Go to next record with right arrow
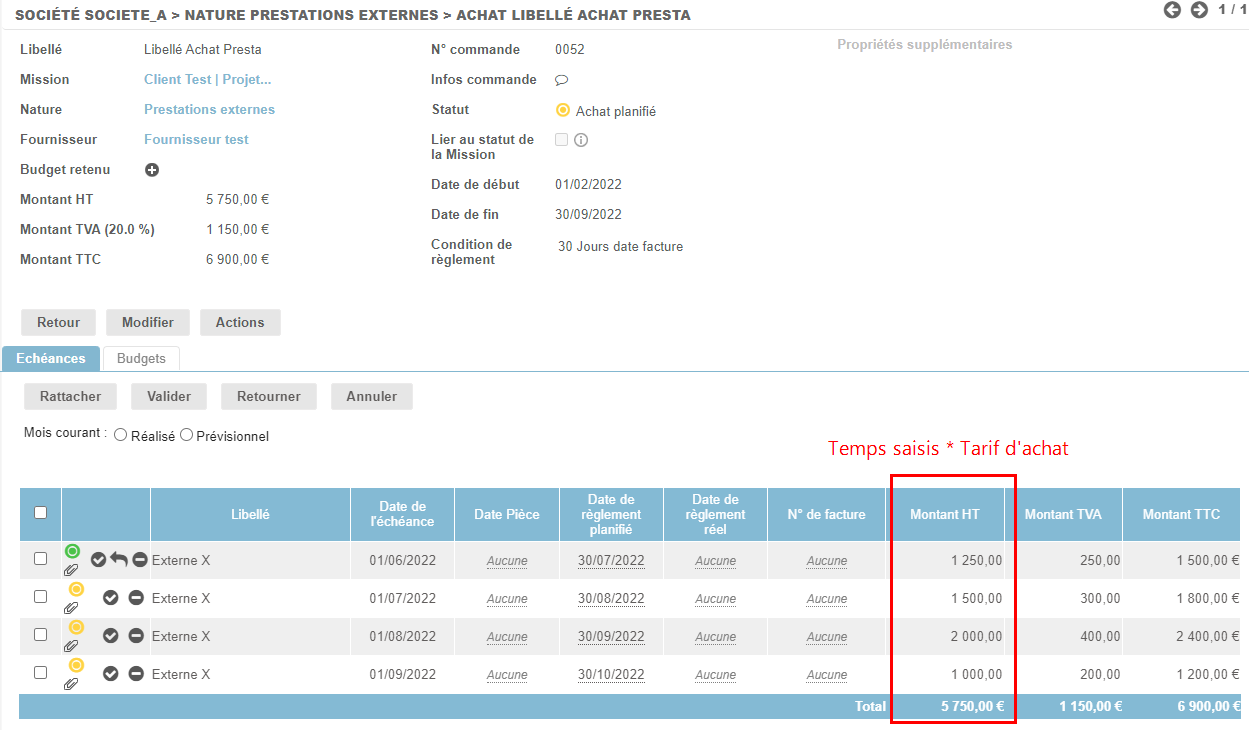 [1199, 10]
